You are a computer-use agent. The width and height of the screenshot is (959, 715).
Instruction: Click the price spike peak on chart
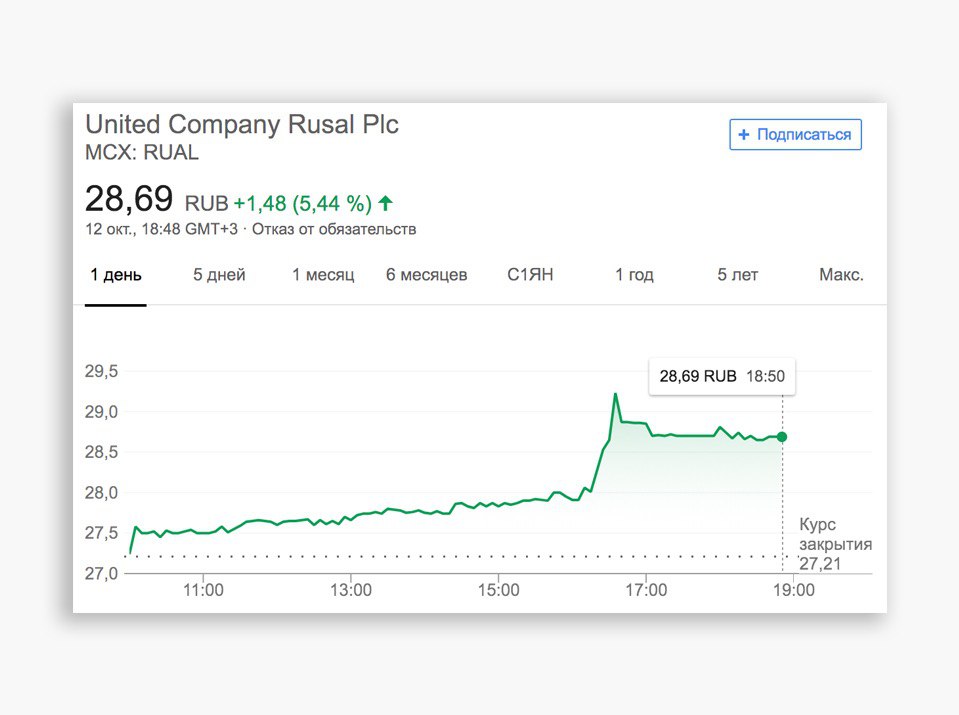pos(615,394)
